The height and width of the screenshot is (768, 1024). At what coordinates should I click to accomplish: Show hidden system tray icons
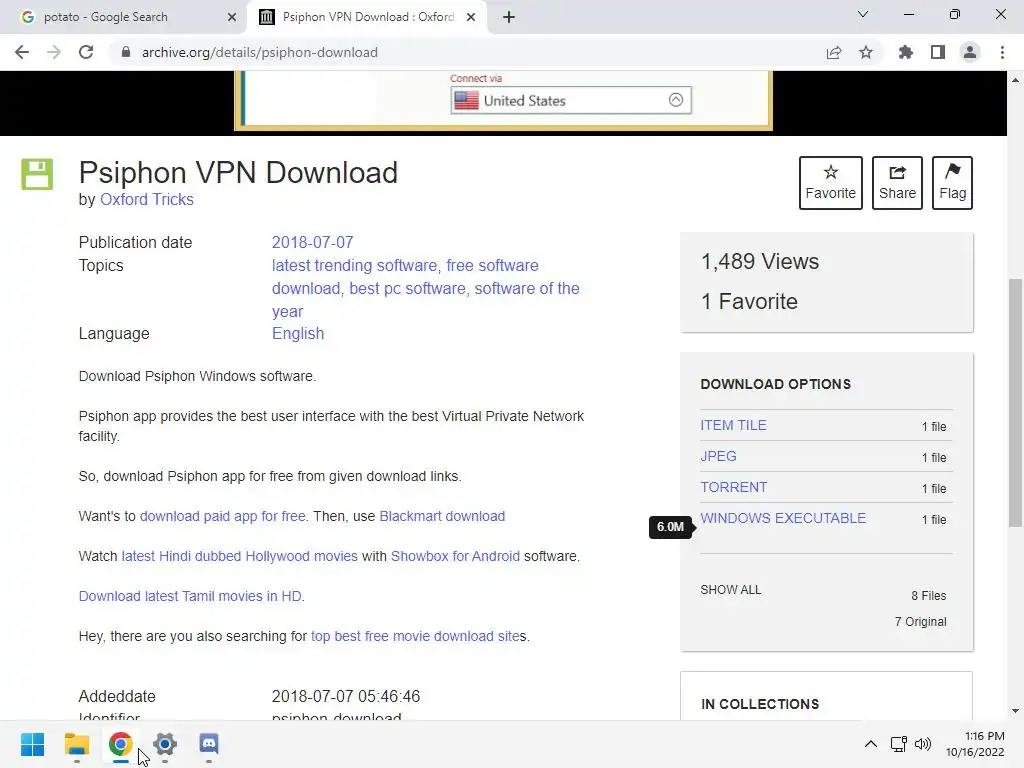pos(871,744)
